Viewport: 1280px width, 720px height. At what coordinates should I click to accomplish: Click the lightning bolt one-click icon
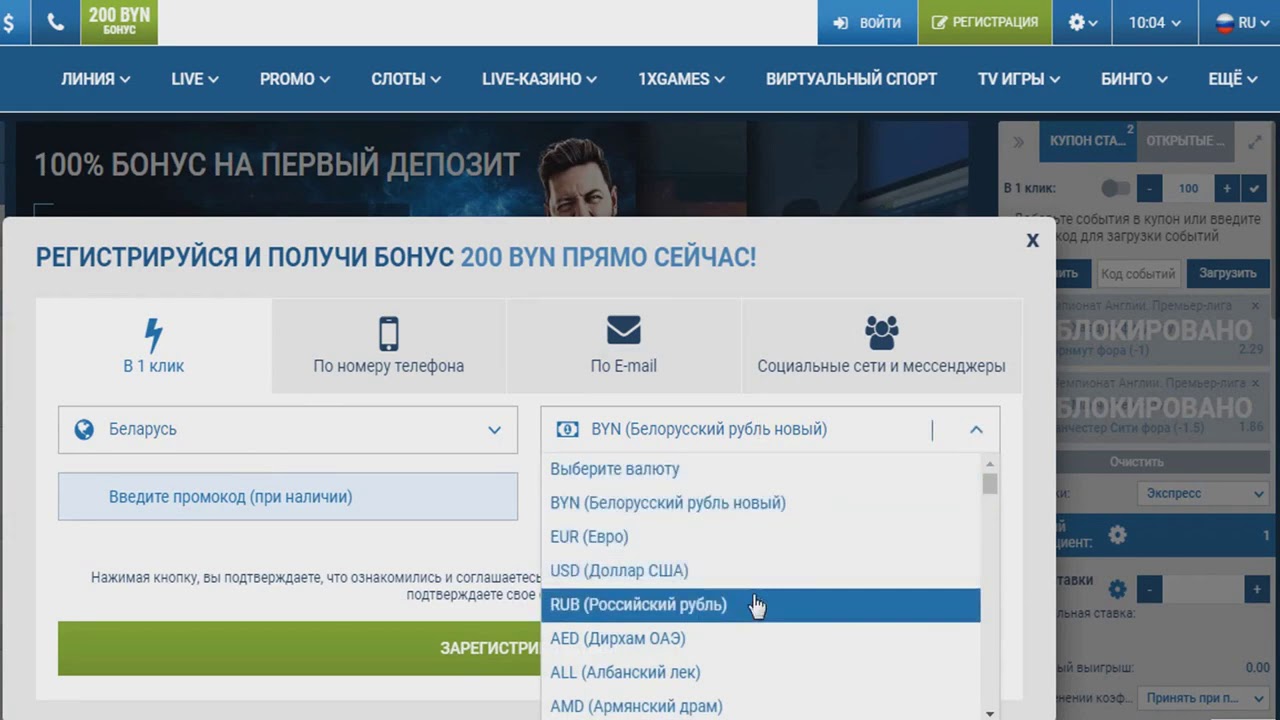154,334
